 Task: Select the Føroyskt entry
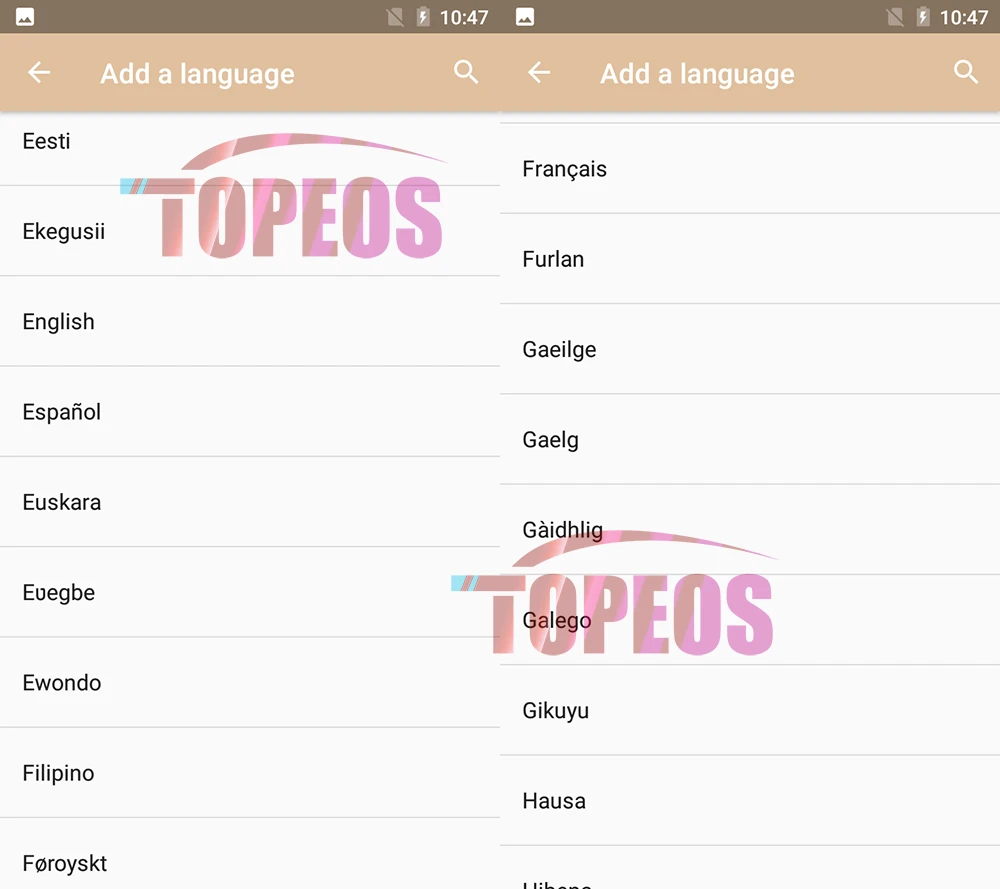click(x=250, y=855)
